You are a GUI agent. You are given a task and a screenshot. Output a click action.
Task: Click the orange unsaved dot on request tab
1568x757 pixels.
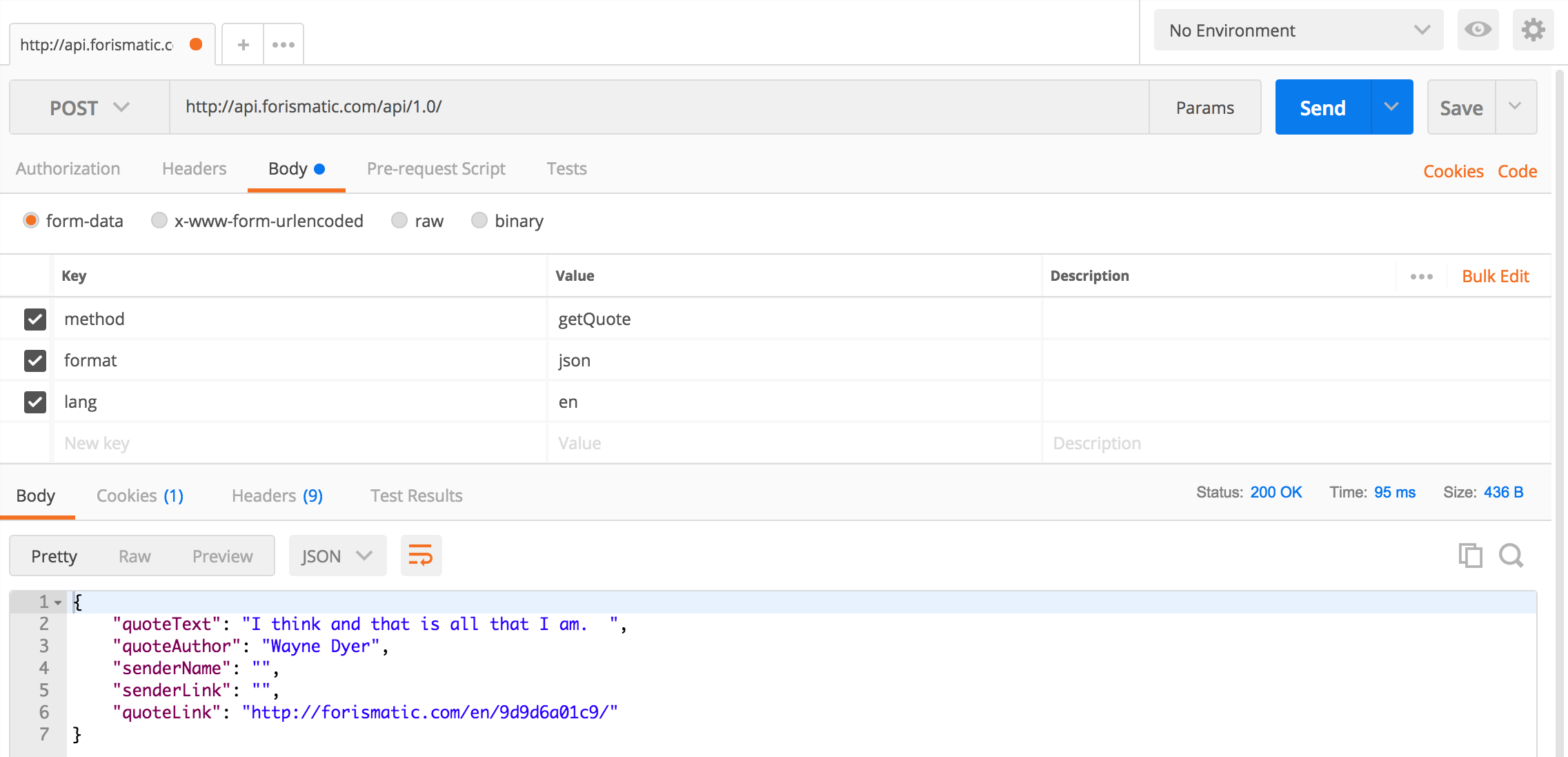[196, 44]
